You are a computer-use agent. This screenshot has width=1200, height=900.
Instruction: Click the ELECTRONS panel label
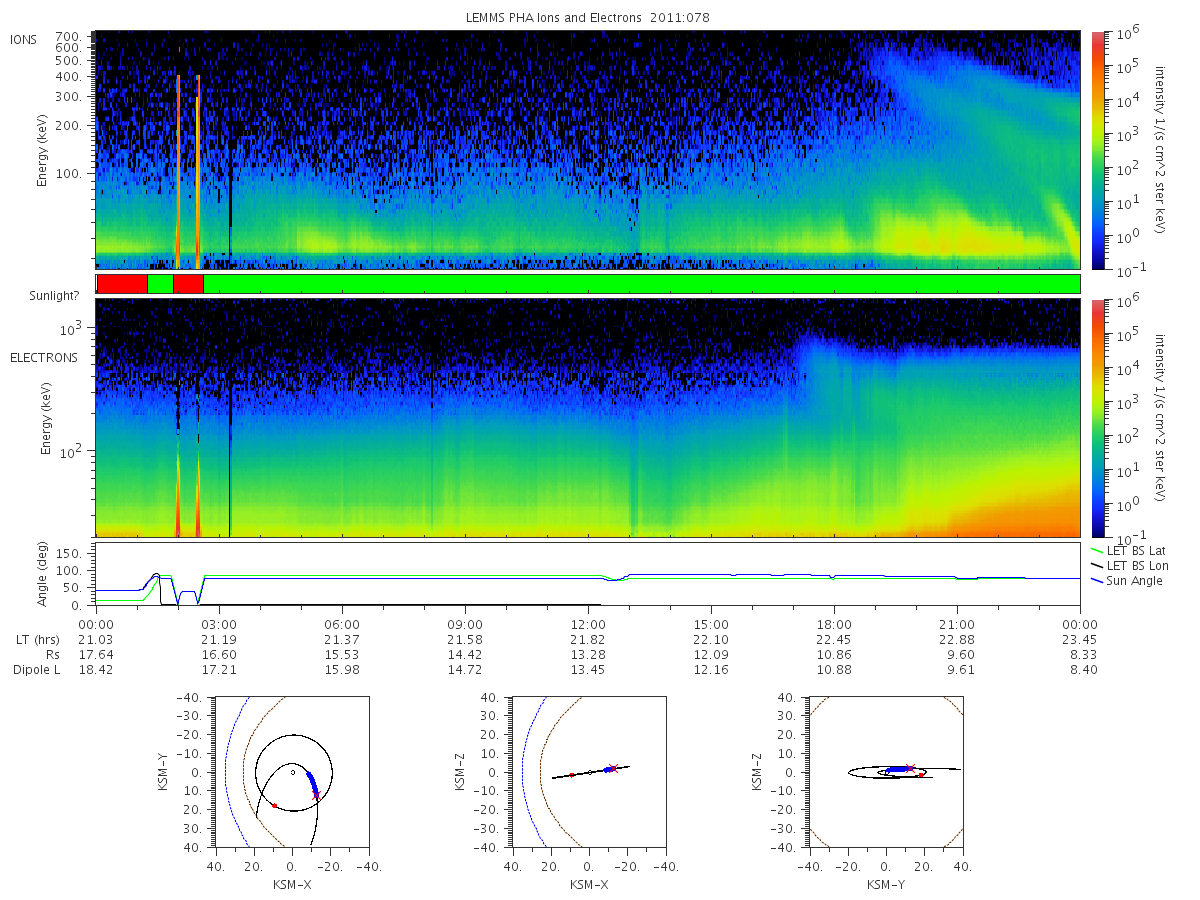point(44,357)
